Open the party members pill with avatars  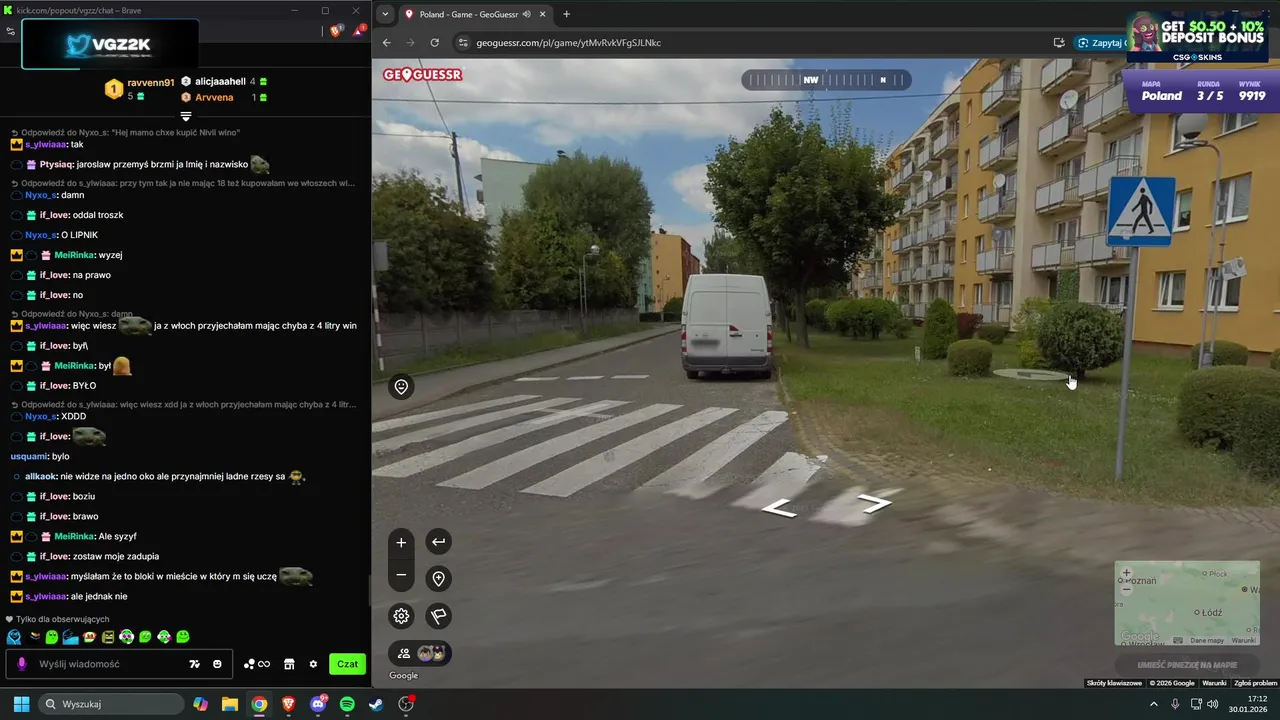pos(420,653)
